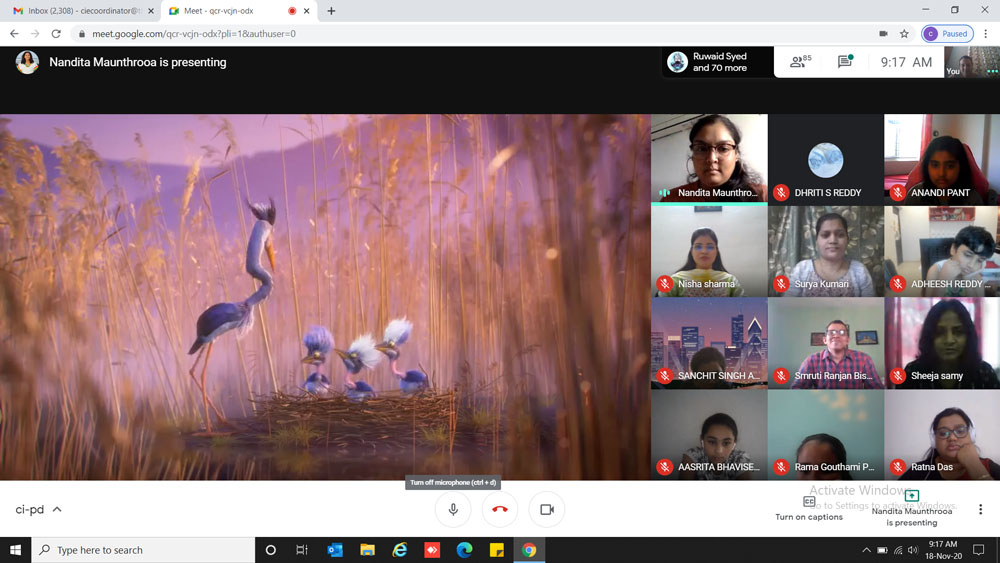Expand the ci-pd meeting details
Screen dimensions: 1000x563
38,509
